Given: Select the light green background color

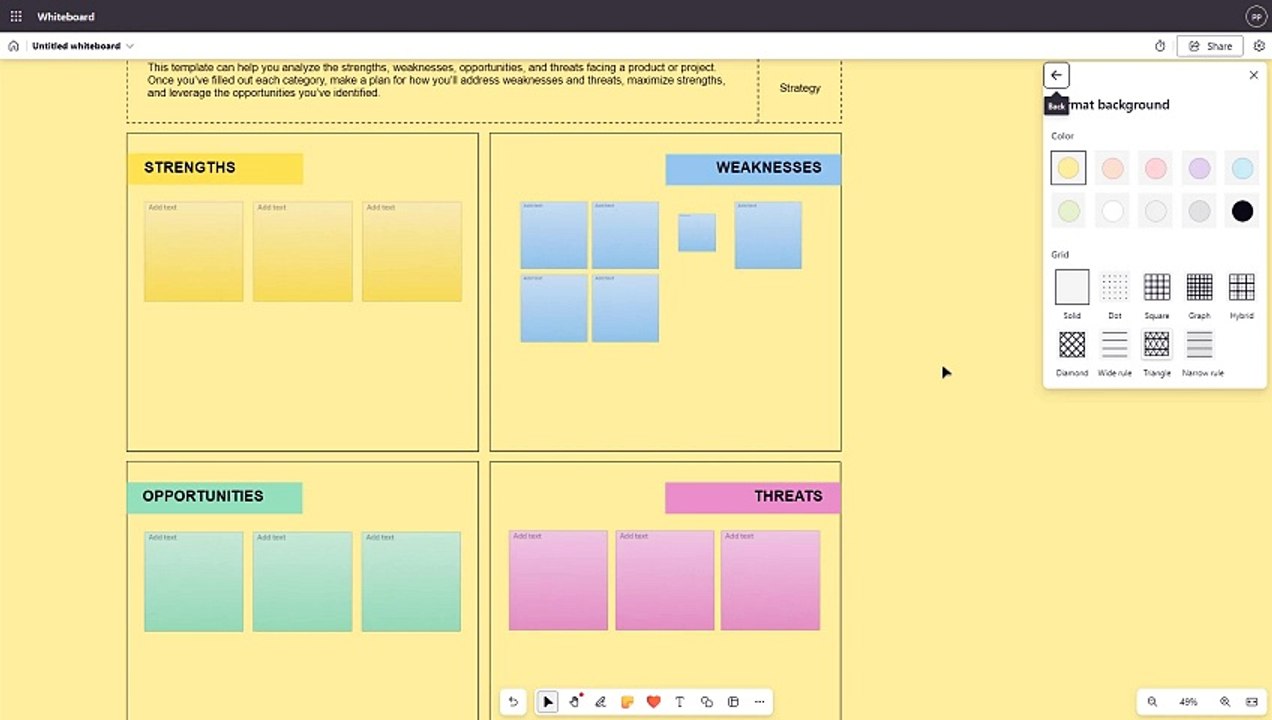Looking at the screenshot, I should [x=1068, y=211].
